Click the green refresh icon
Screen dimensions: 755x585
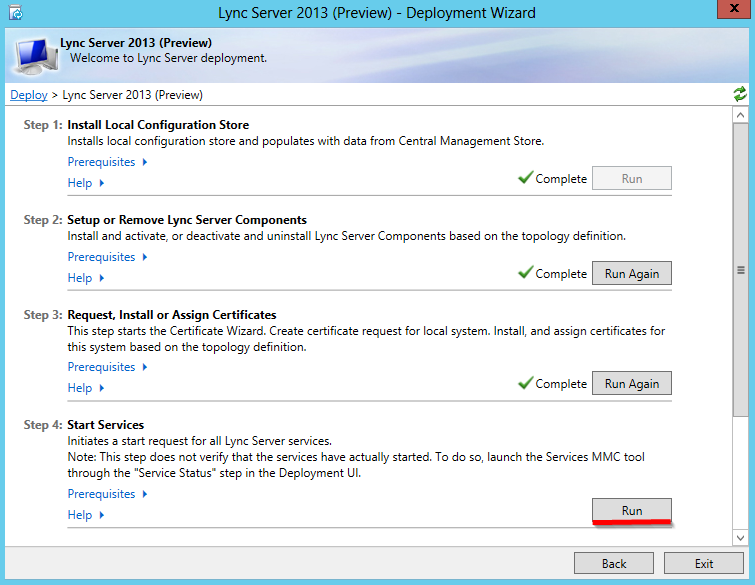click(x=740, y=94)
